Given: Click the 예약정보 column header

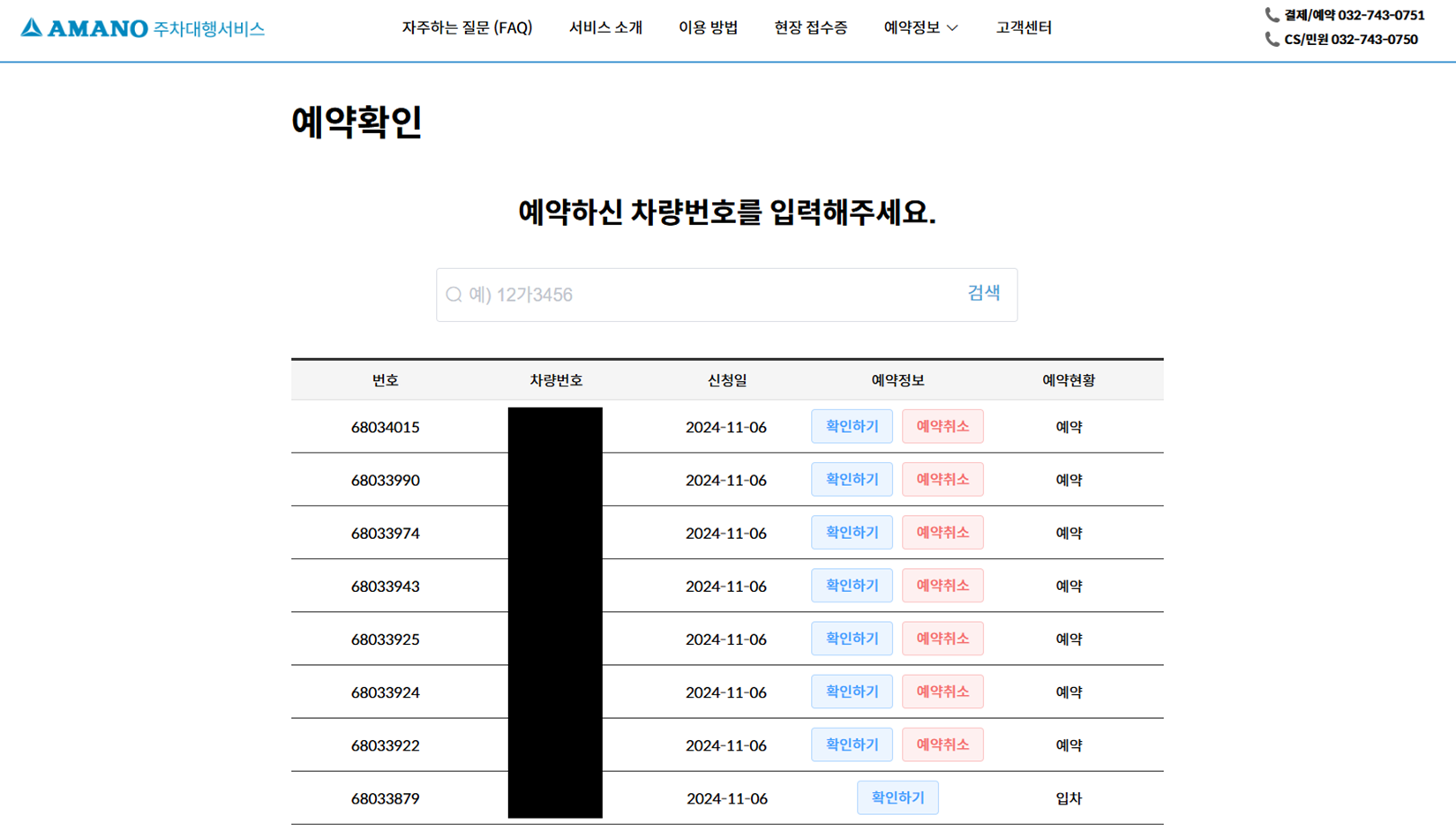Looking at the screenshot, I should click(x=897, y=380).
